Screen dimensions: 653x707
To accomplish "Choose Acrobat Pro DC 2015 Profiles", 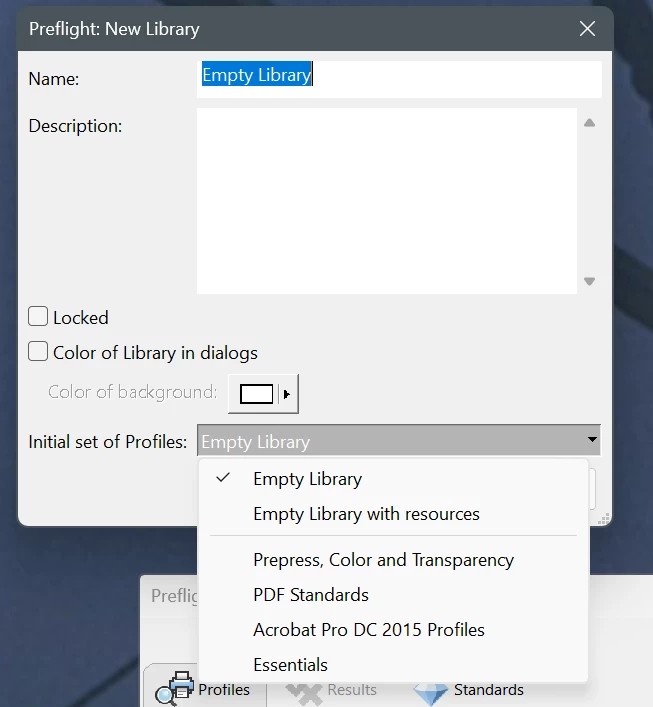I will pos(393,630).
